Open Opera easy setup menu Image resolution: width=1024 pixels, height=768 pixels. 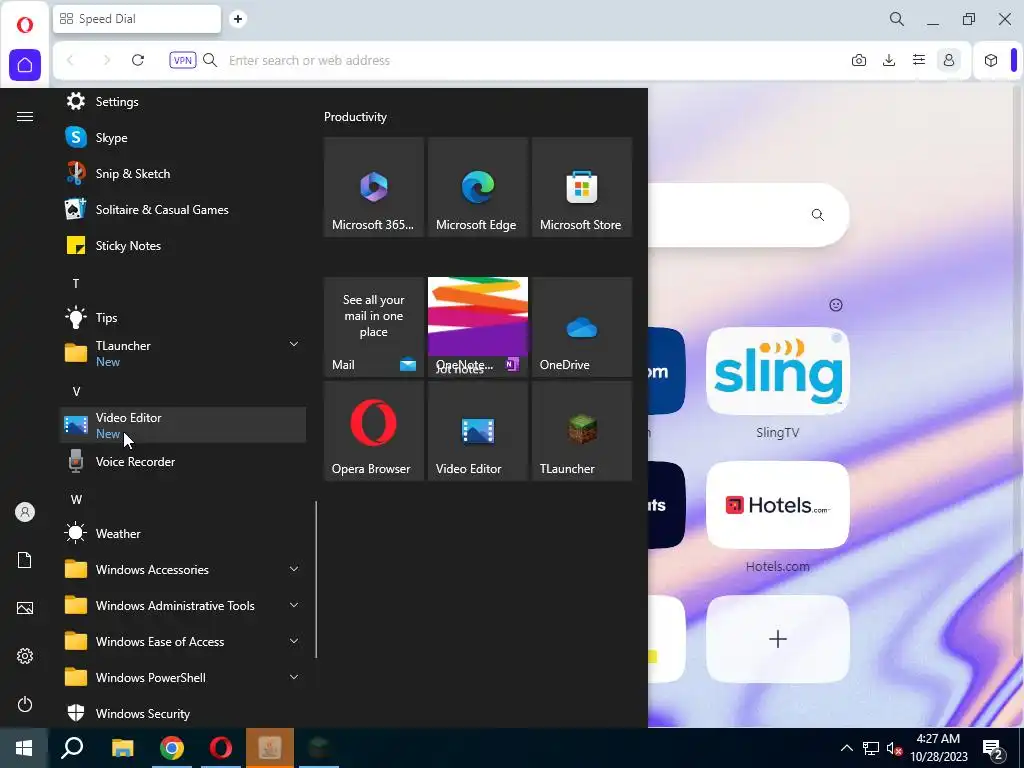pos(919,60)
